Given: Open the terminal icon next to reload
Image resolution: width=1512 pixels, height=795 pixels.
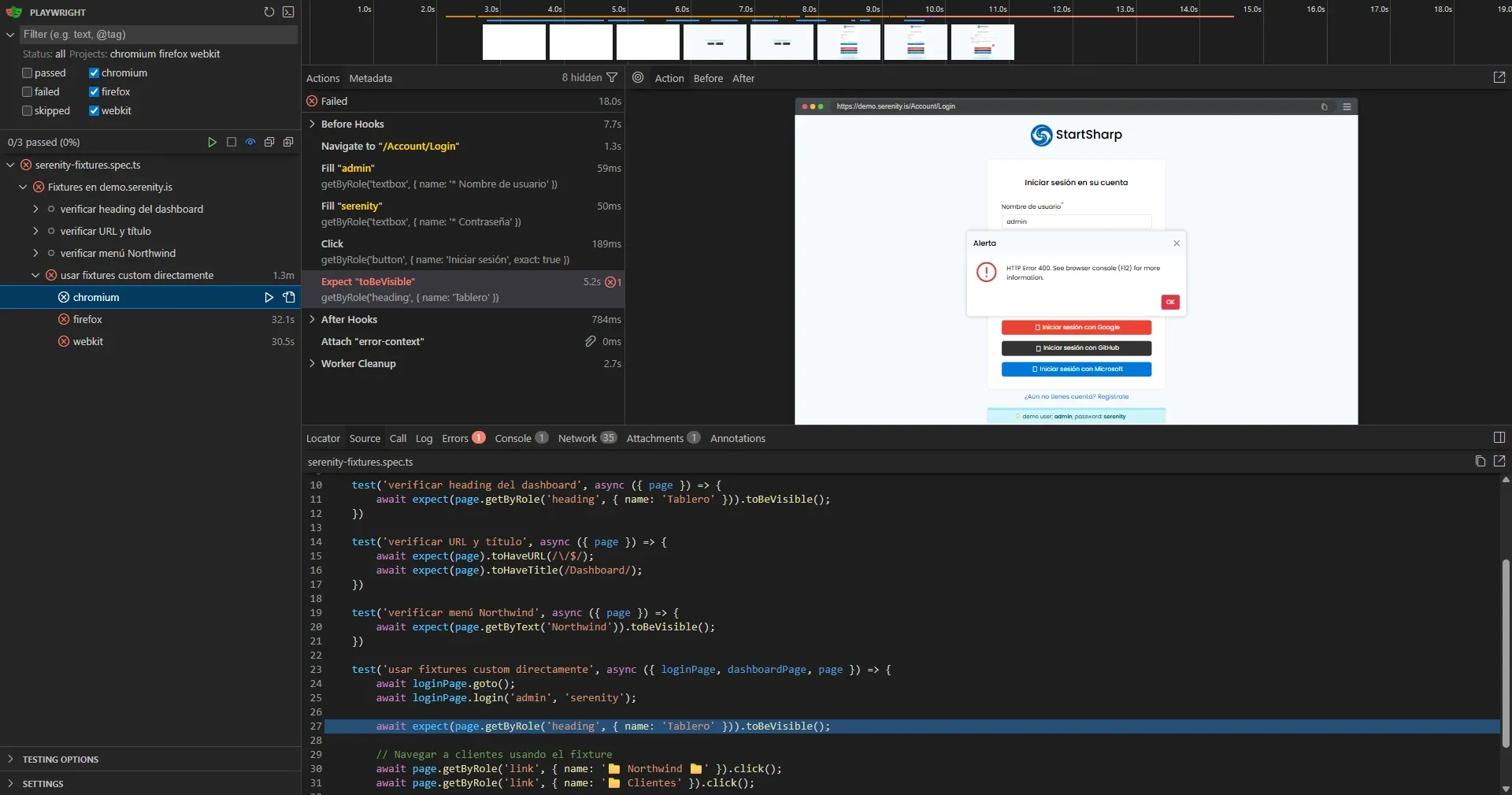Looking at the screenshot, I should point(287,13).
